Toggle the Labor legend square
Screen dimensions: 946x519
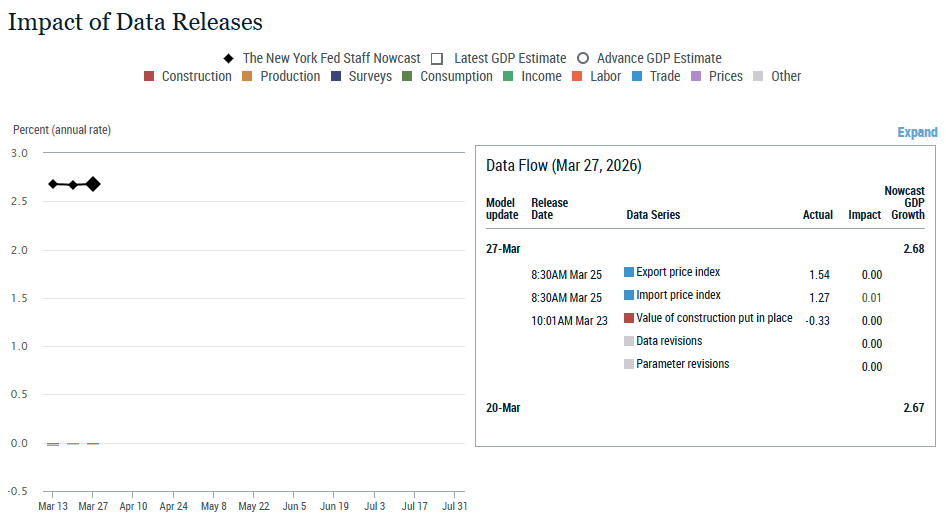(578, 77)
